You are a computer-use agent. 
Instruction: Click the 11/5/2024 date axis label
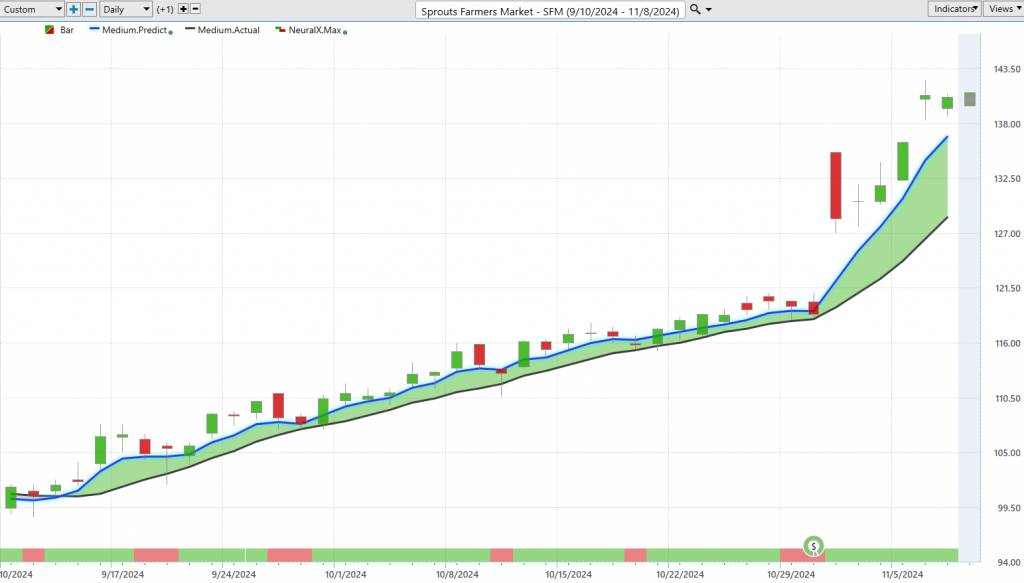coord(903,575)
